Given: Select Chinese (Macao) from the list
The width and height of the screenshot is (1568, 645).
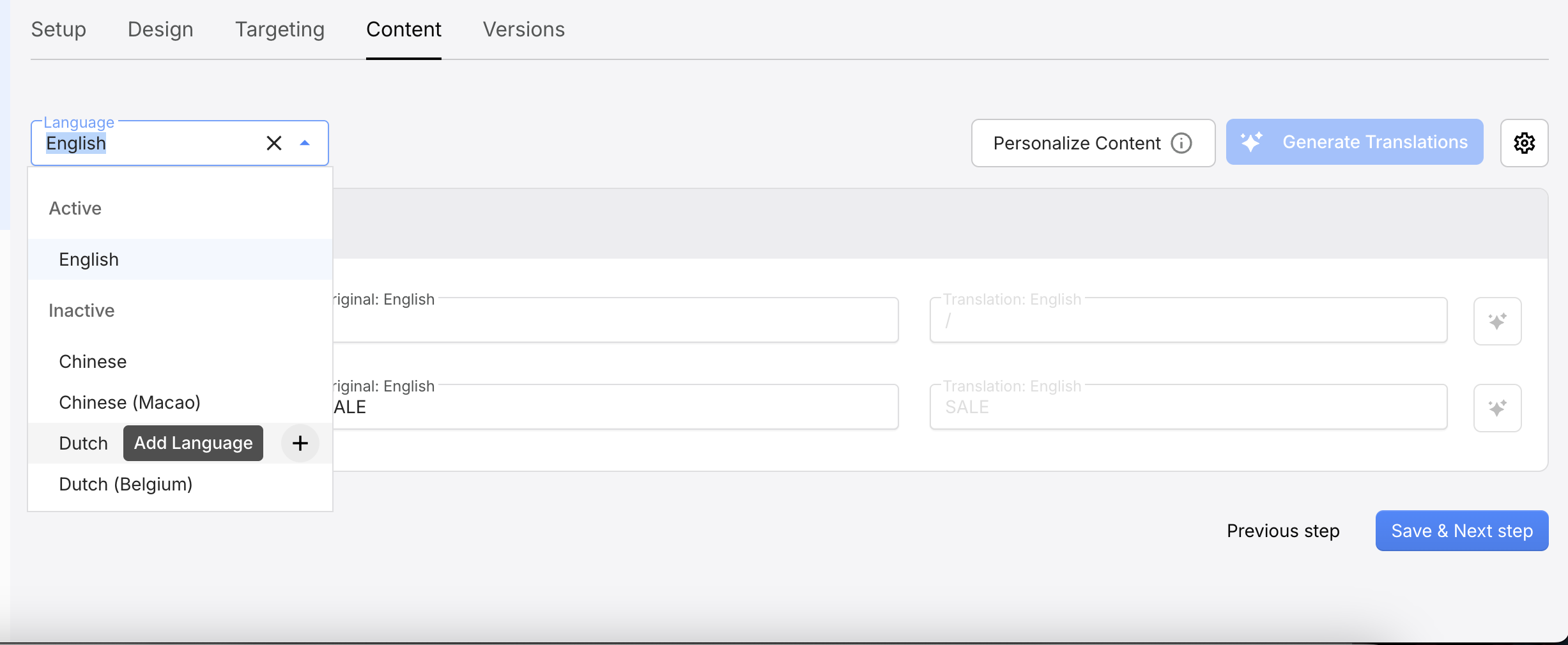Looking at the screenshot, I should (130, 402).
